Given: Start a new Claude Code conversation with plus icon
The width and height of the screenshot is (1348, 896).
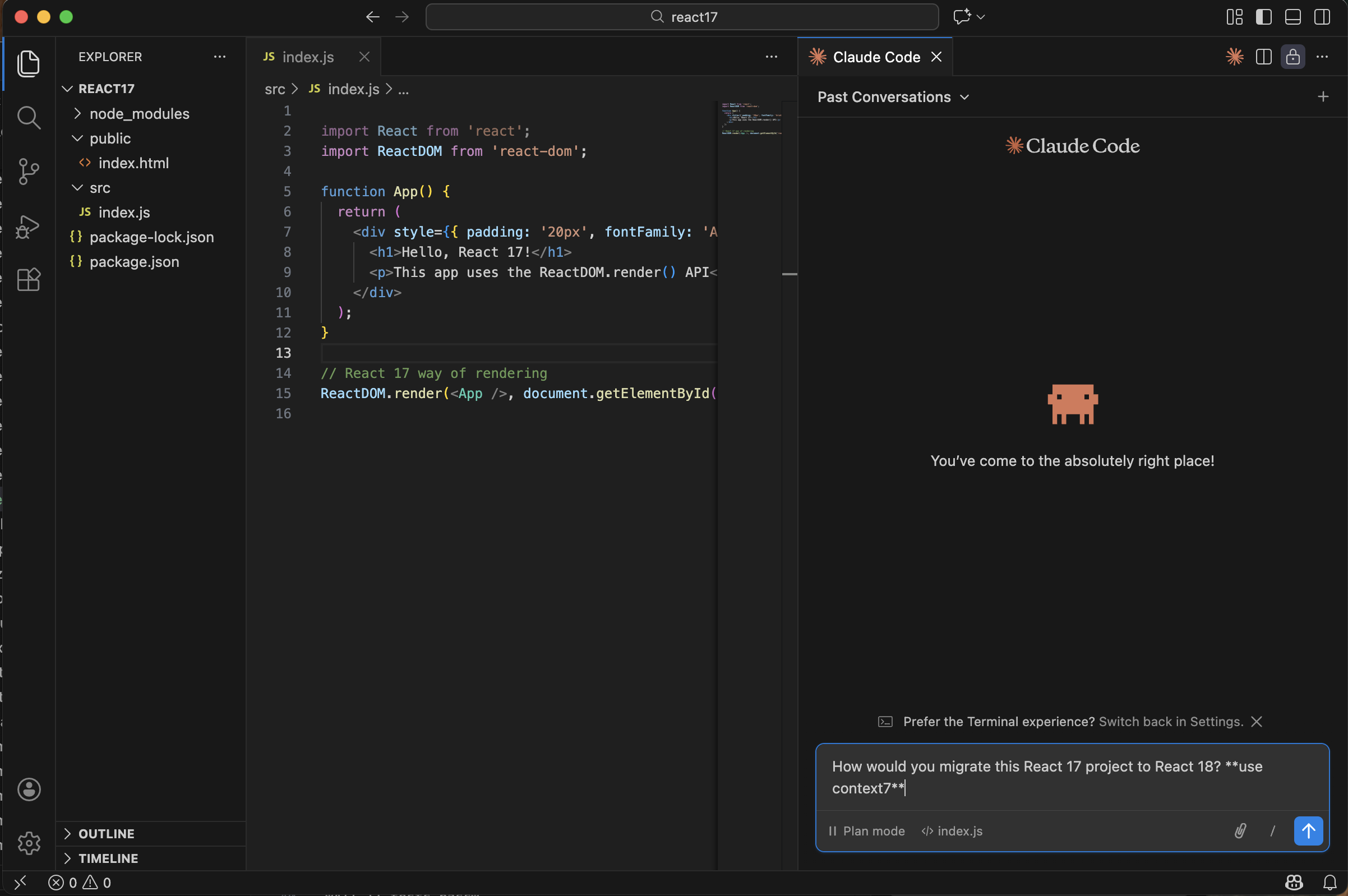Looking at the screenshot, I should [1323, 96].
